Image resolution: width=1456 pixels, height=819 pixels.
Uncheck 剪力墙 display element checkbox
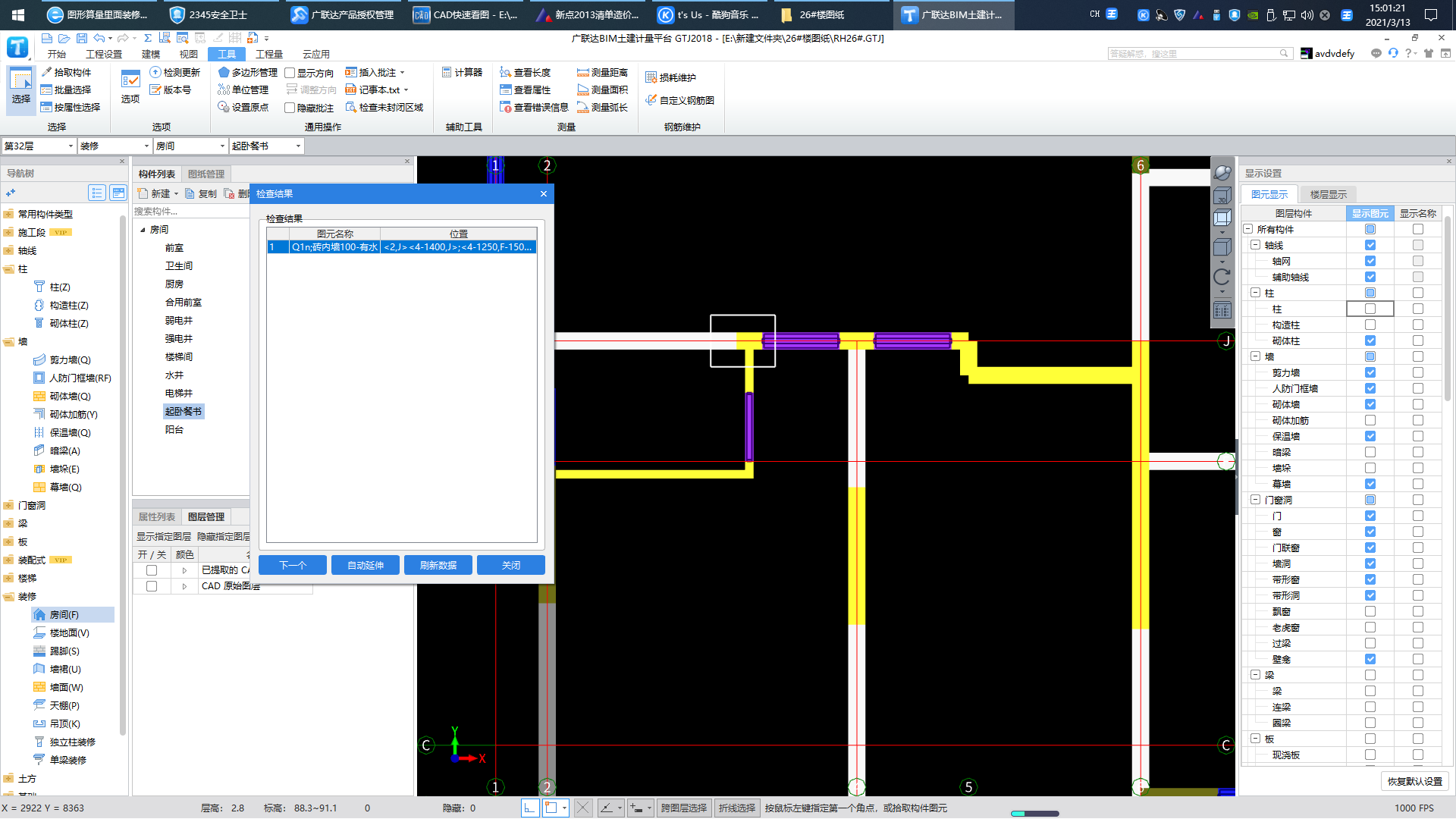tap(1370, 372)
